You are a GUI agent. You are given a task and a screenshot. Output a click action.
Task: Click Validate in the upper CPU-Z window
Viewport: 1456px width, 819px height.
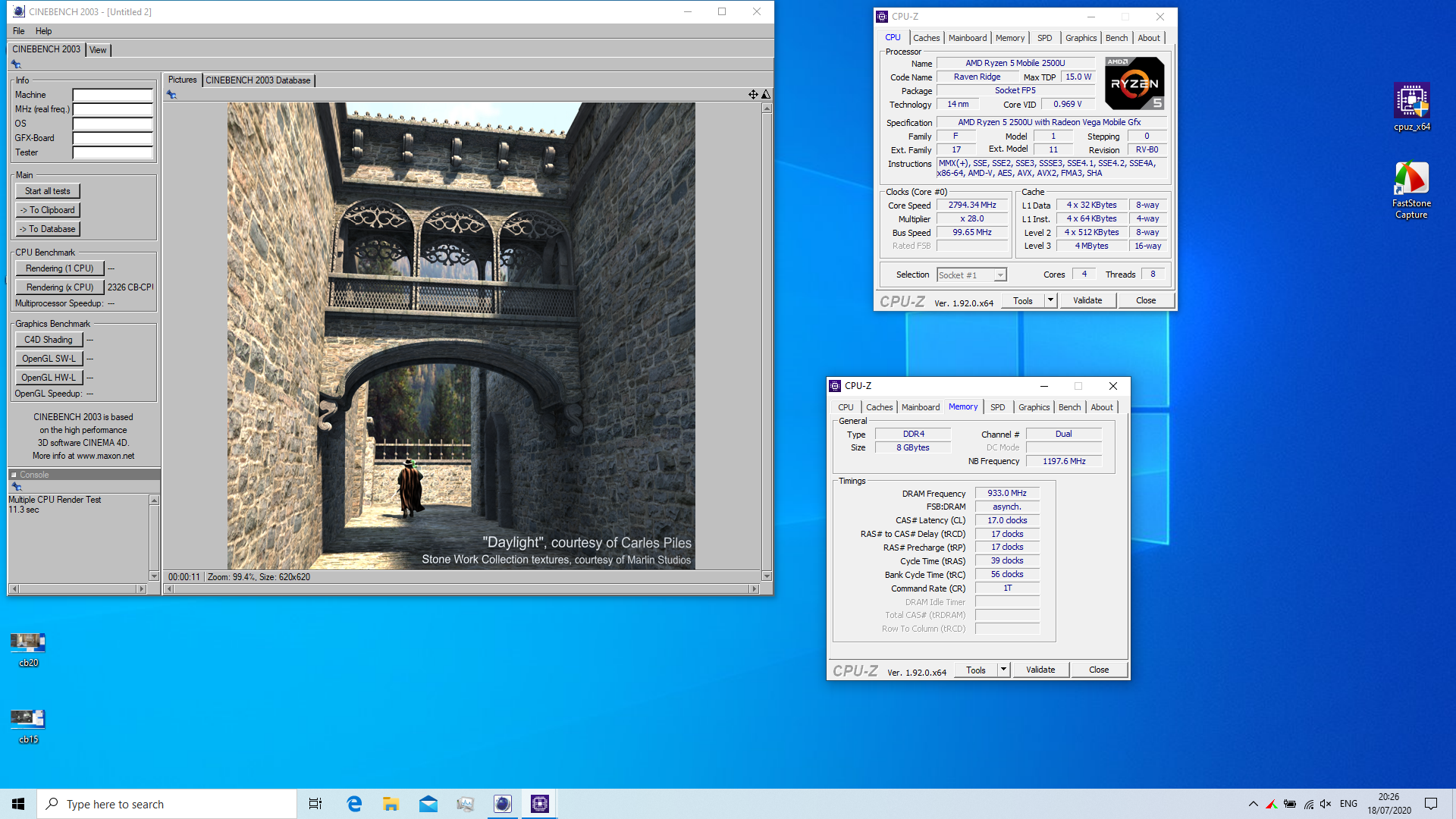pyautogui.click(x=1087, y=300)
